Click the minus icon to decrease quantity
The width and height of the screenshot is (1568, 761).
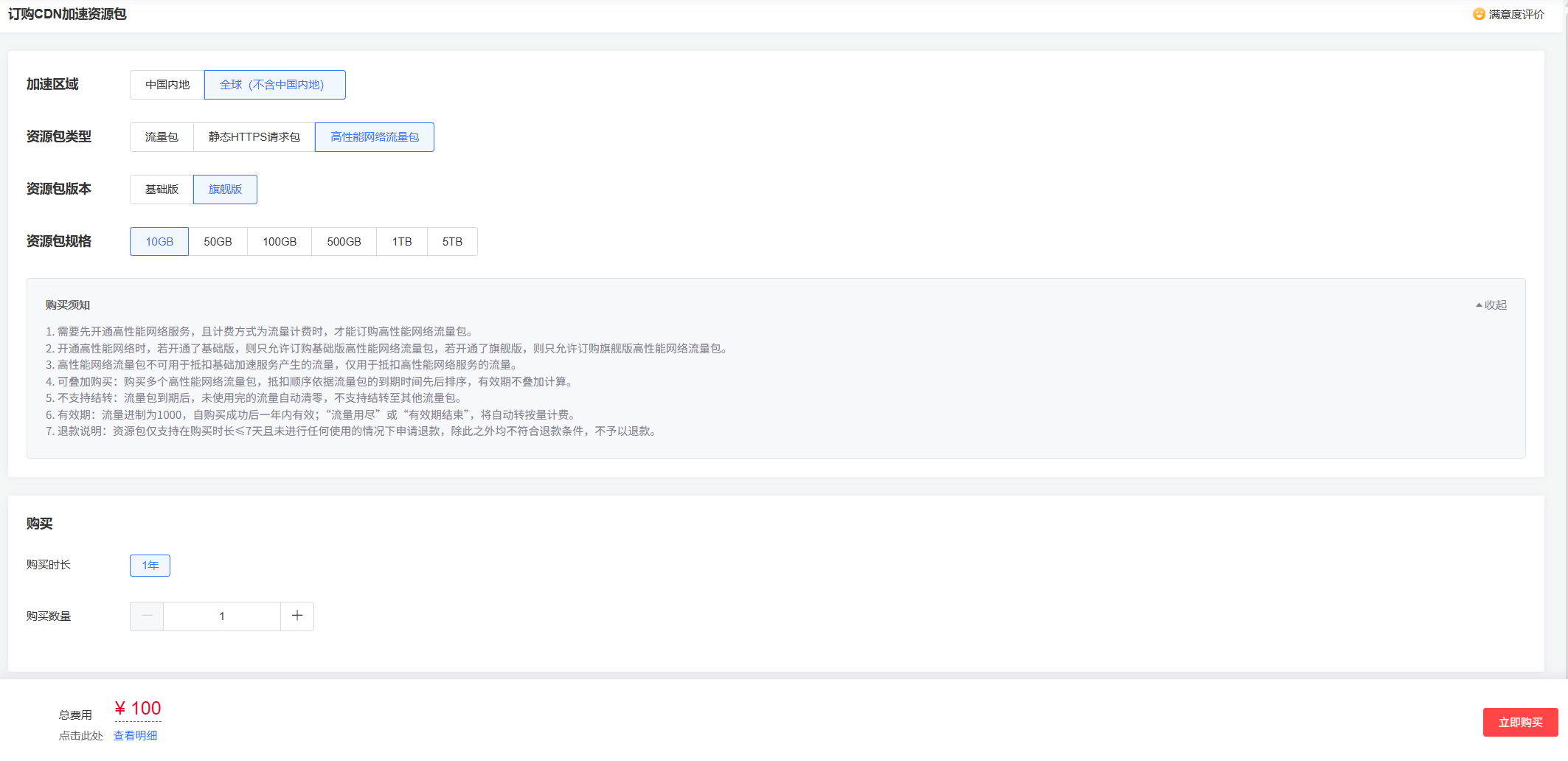click(147, 616)
